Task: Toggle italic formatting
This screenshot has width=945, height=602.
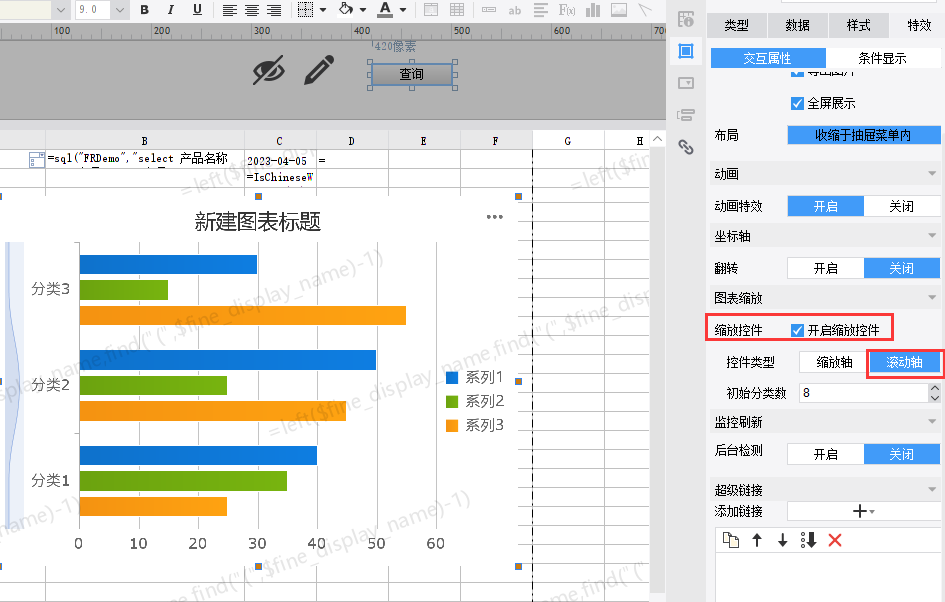Action: (171, 10)
